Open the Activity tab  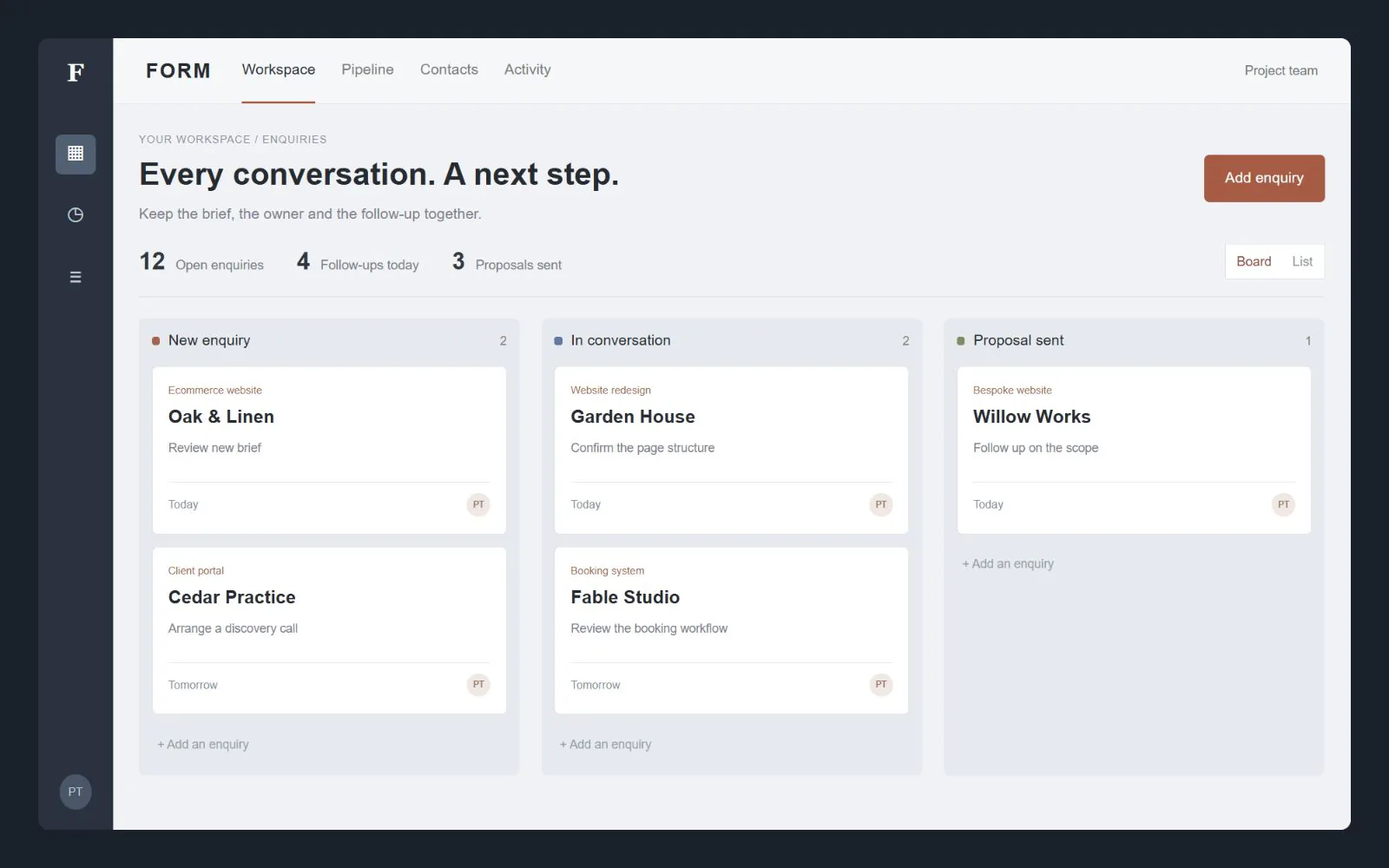click(527, 69)
